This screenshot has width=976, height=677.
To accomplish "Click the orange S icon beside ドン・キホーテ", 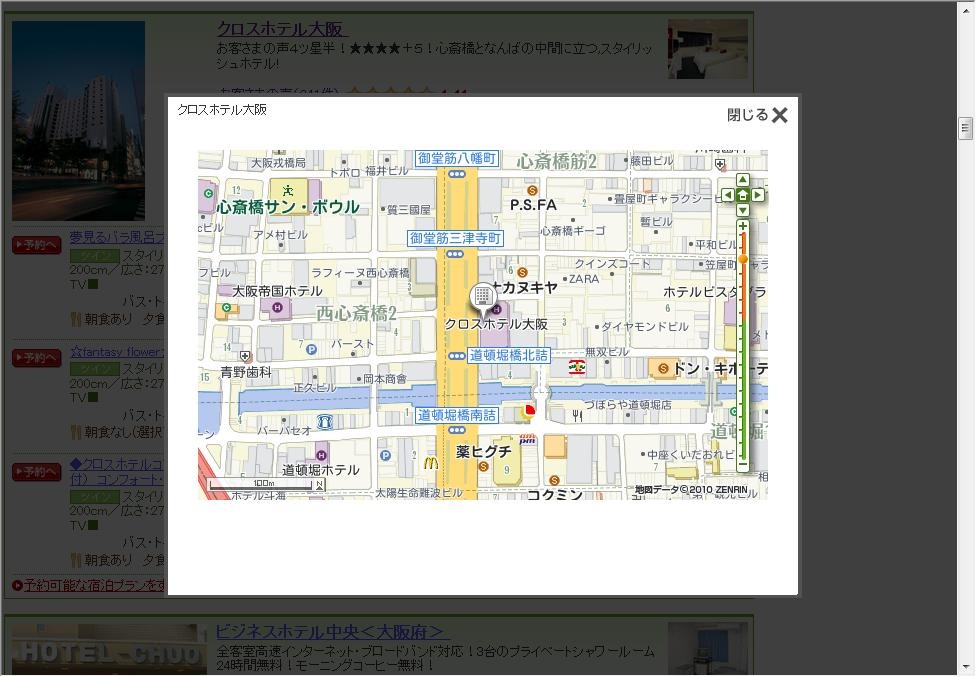I will tap(663, 368).
